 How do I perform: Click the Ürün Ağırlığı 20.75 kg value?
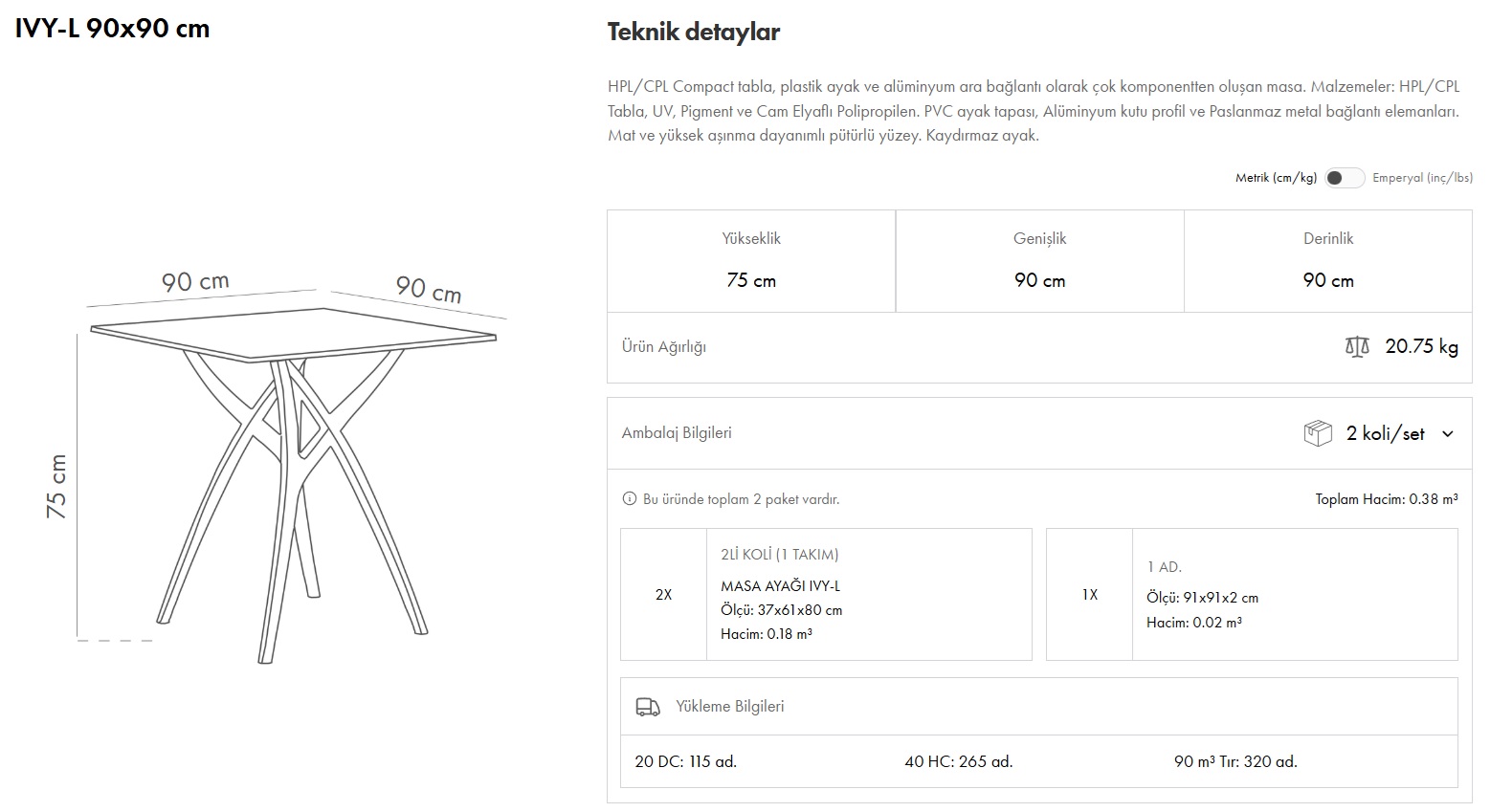[1421, 347]
